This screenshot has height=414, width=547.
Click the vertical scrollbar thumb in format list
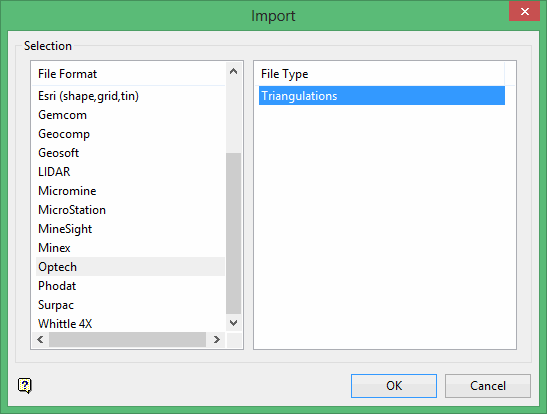point(233,233)
